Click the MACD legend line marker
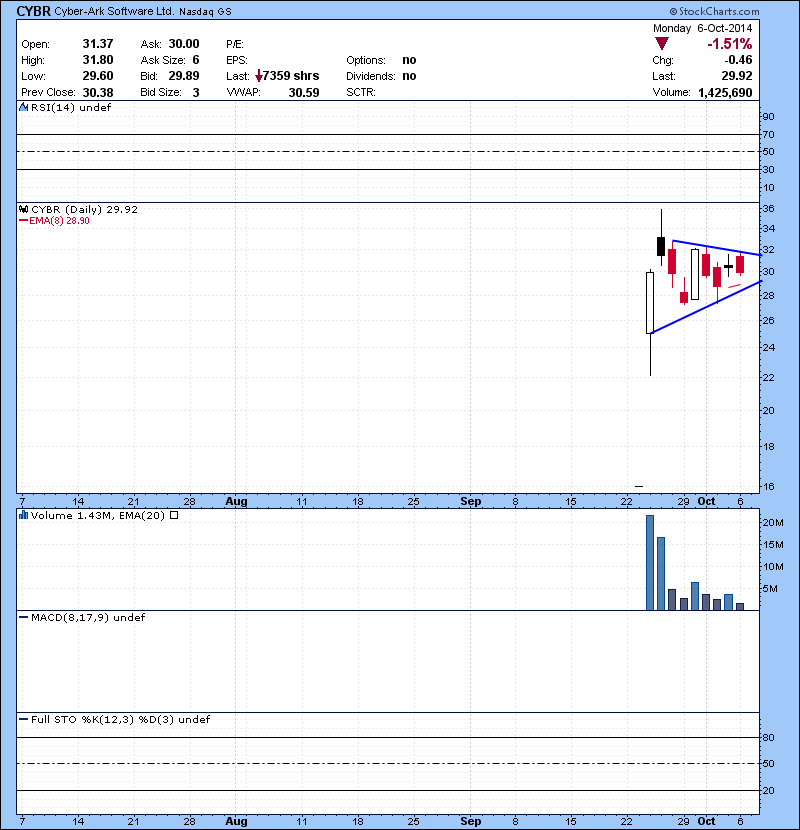This screenshot has height=830, width=800. point(23,617)
